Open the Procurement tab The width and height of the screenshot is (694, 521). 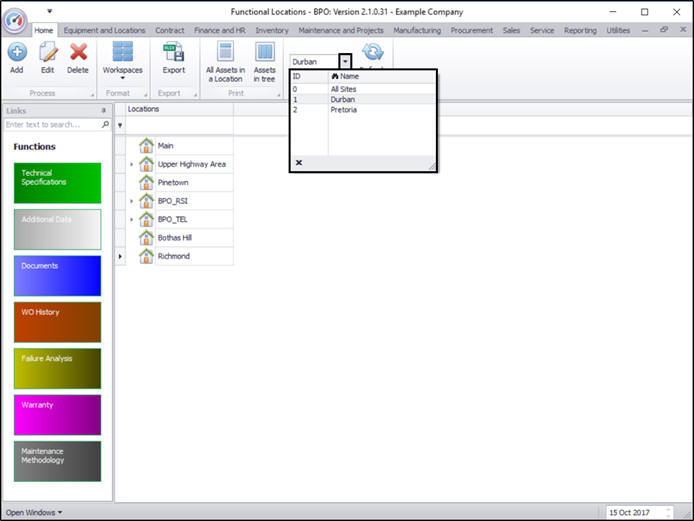click(471, 30)
